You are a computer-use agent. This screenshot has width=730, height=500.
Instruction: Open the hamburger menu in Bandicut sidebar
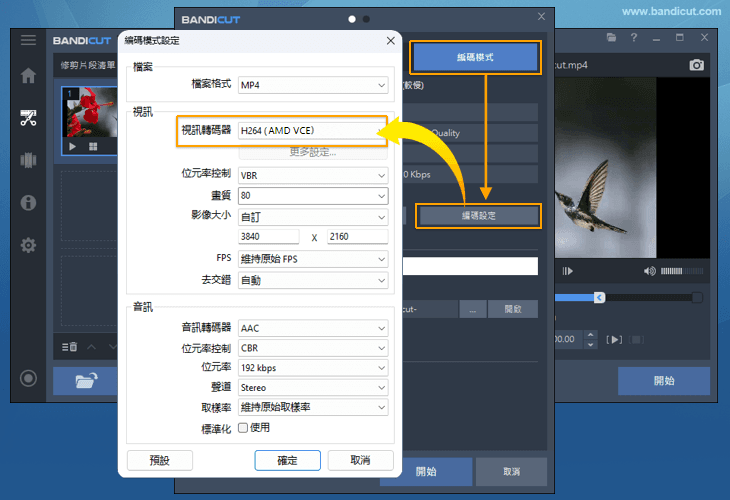click(28, 40)
